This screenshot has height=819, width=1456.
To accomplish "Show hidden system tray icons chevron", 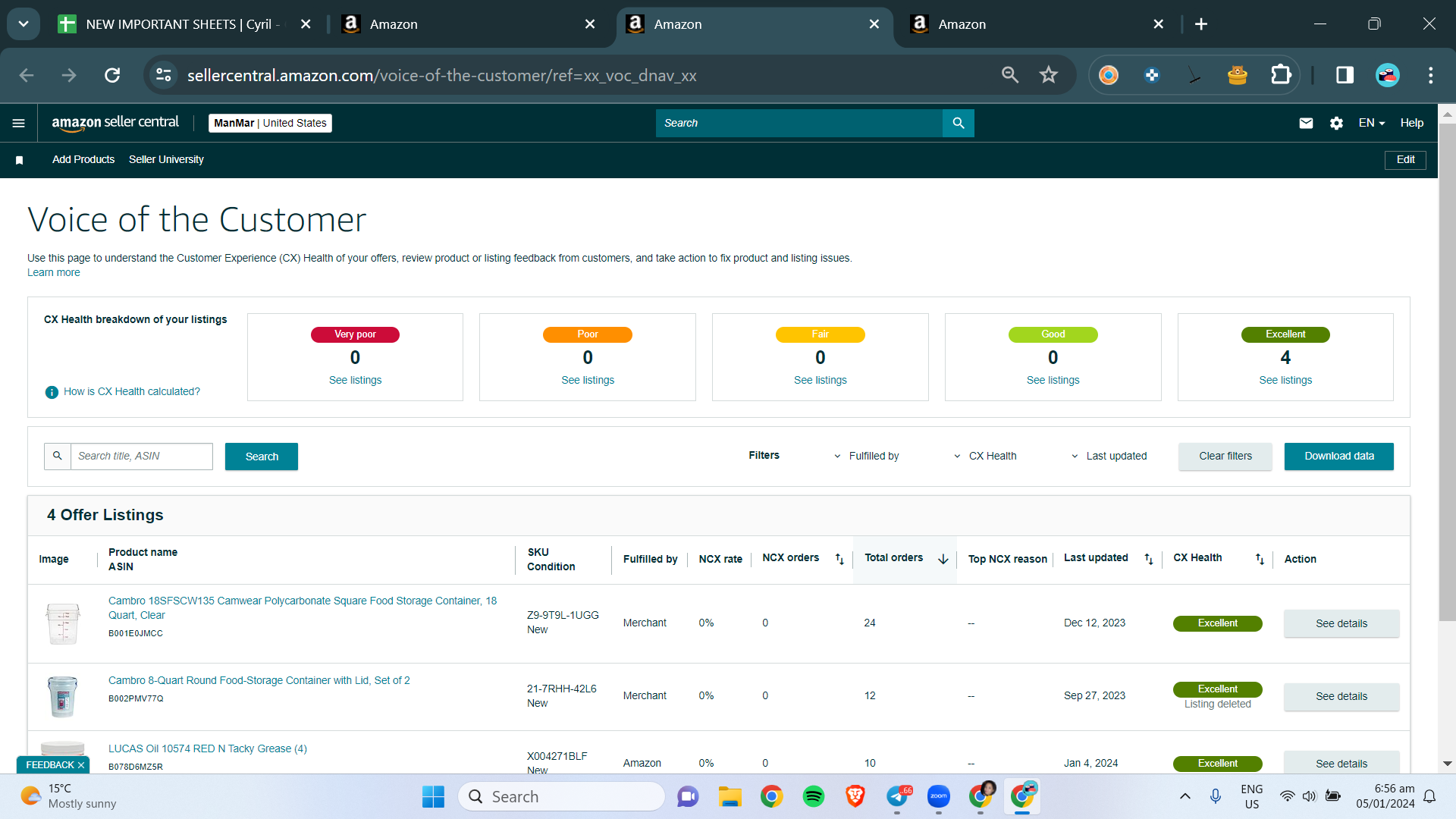I will tap(1185, 796).
